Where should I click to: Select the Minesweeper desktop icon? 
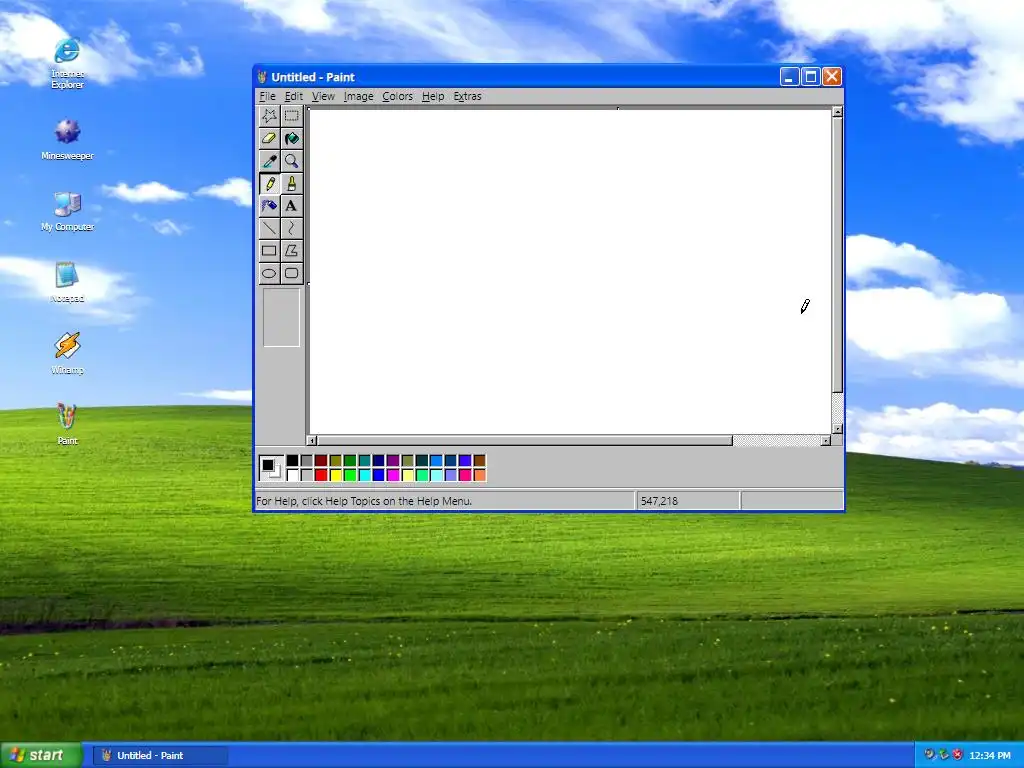[x=67, y=139]
